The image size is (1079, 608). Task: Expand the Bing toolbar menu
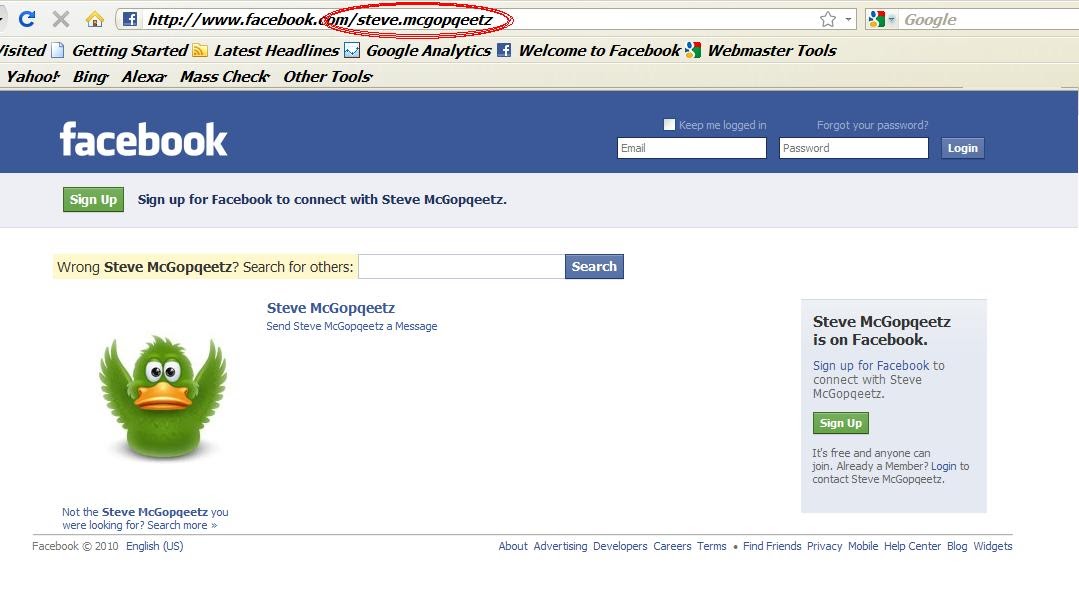[x=91, y=76]
